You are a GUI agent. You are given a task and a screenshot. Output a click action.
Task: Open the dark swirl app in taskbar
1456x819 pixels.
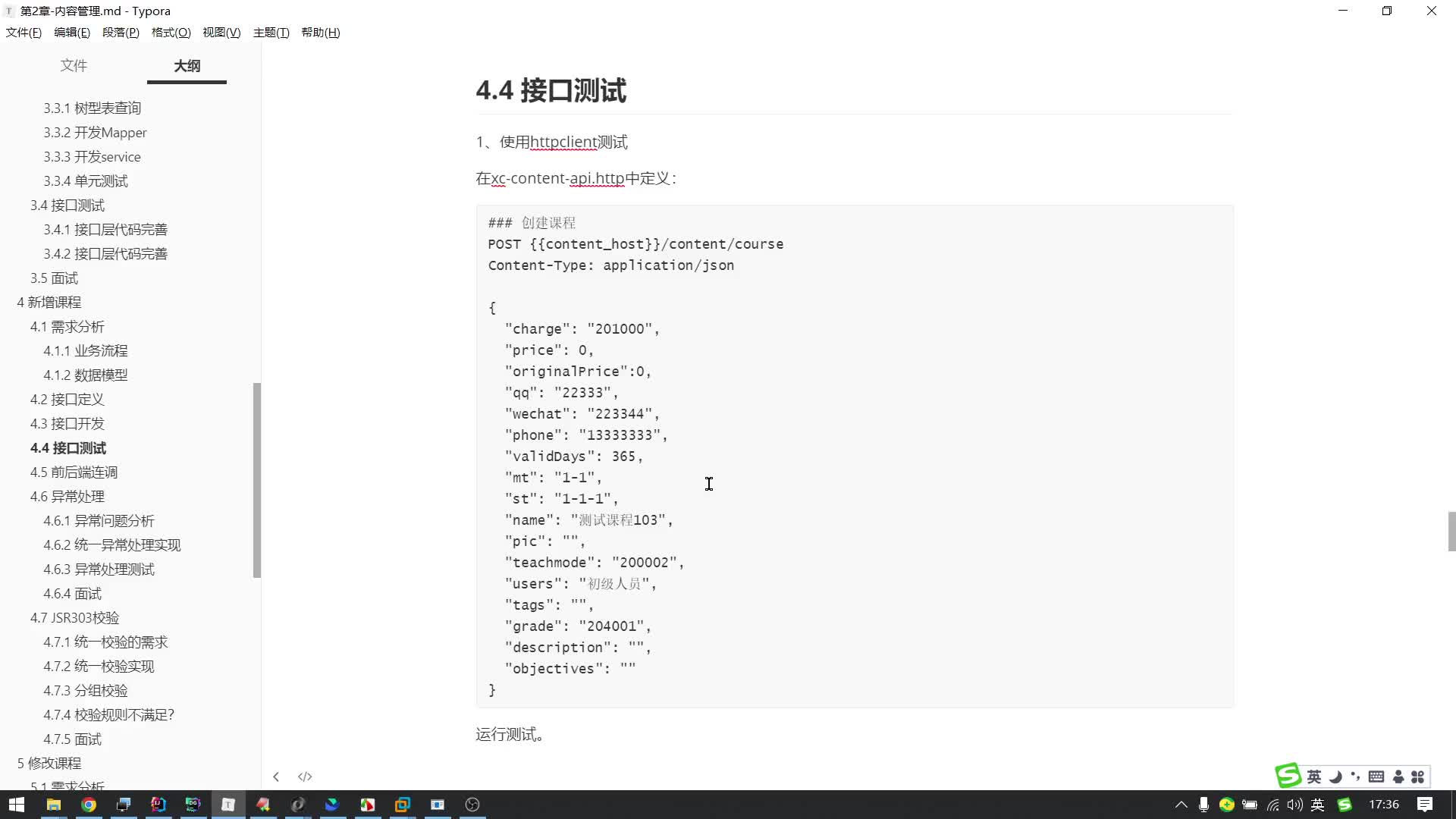[x=298, y=805]
